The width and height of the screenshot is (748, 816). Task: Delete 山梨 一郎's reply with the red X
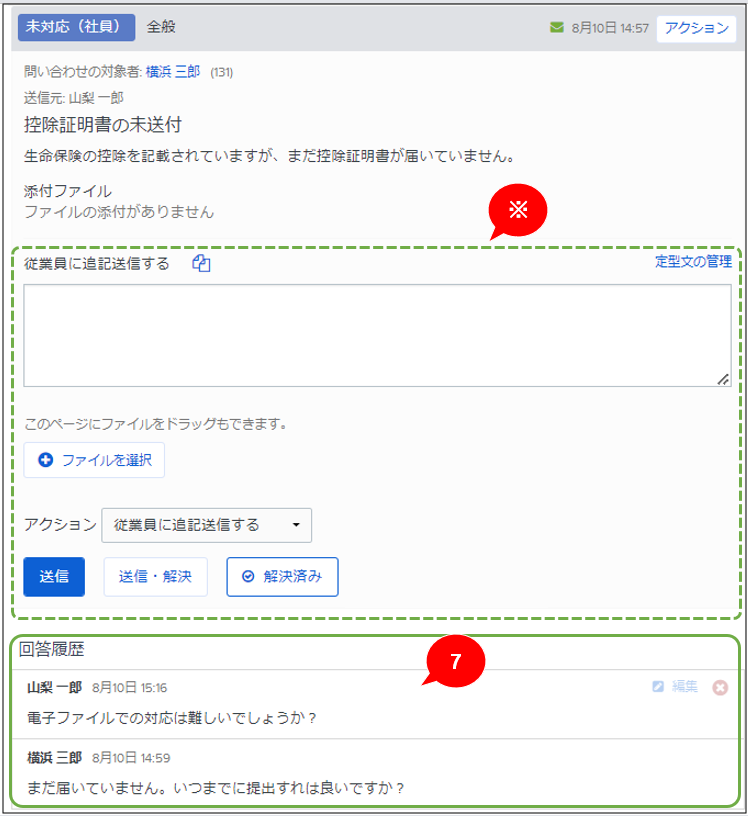[x=720, y=687]
